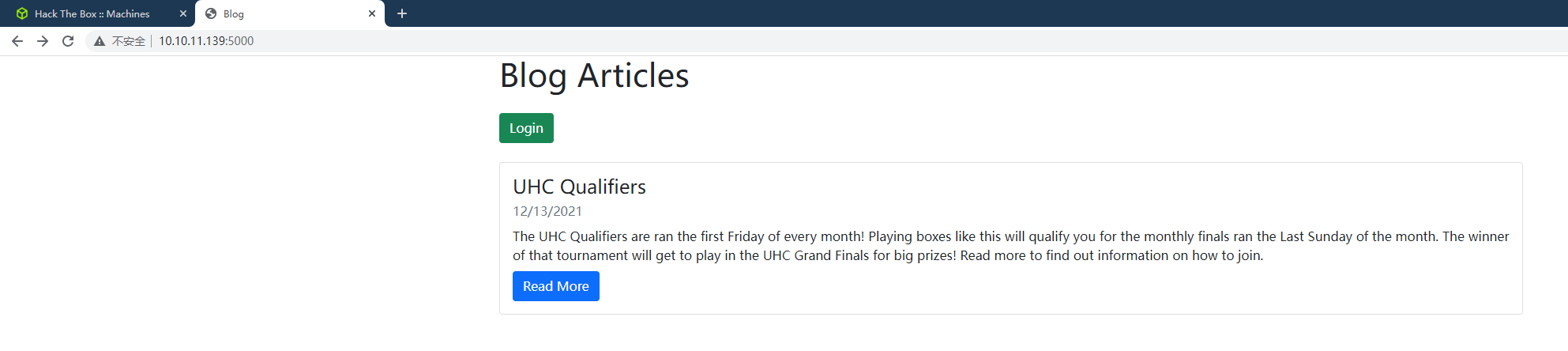Viewport: 1568px width, 351px height.
Task: Click the address bar URL 10.10.11.139:5000
Action: [x=206, y=41]
